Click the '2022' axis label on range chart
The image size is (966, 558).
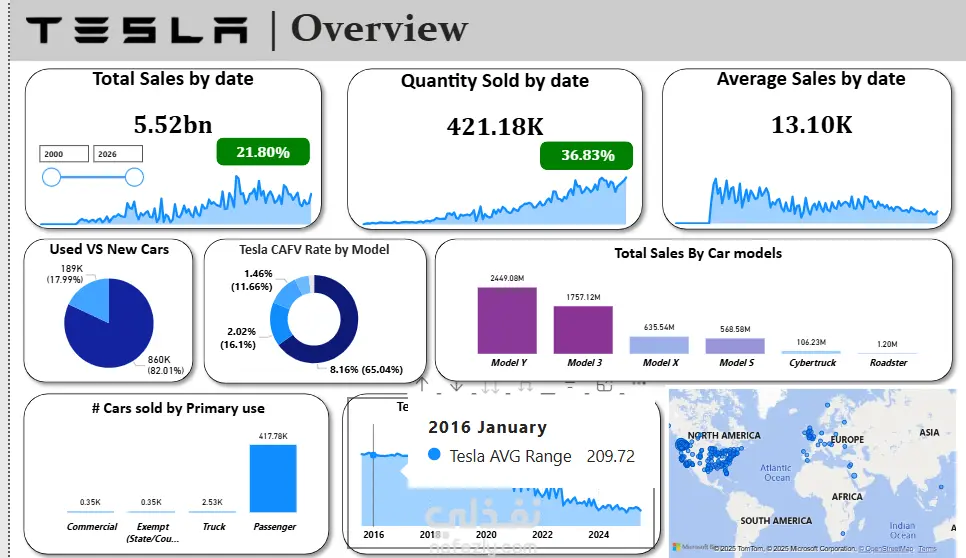(x=542, y=535)
